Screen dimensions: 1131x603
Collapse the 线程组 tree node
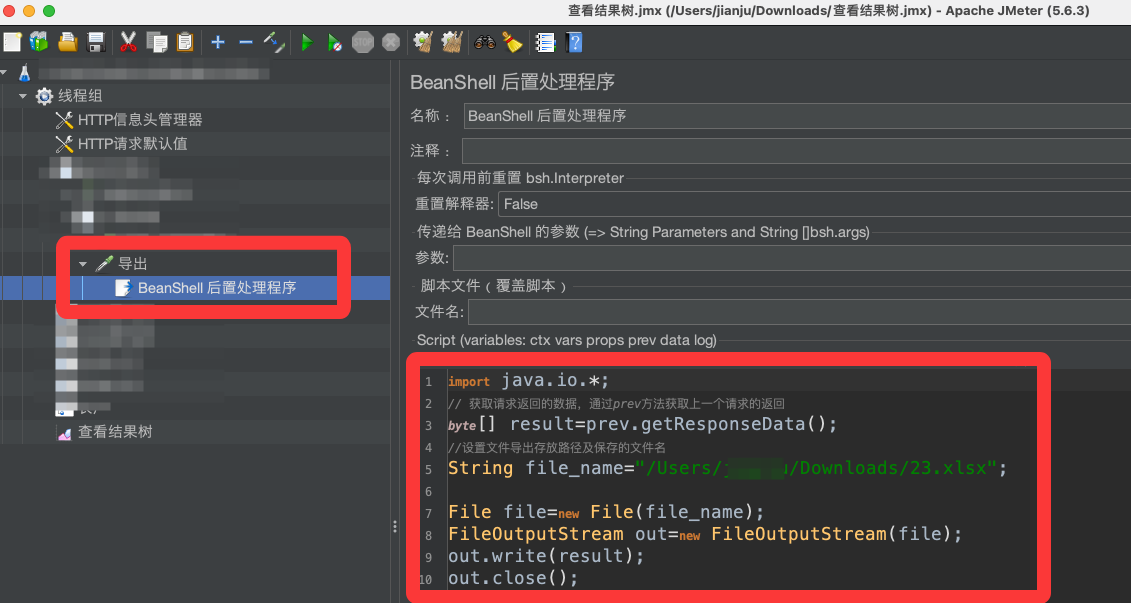tap(23, 96)
